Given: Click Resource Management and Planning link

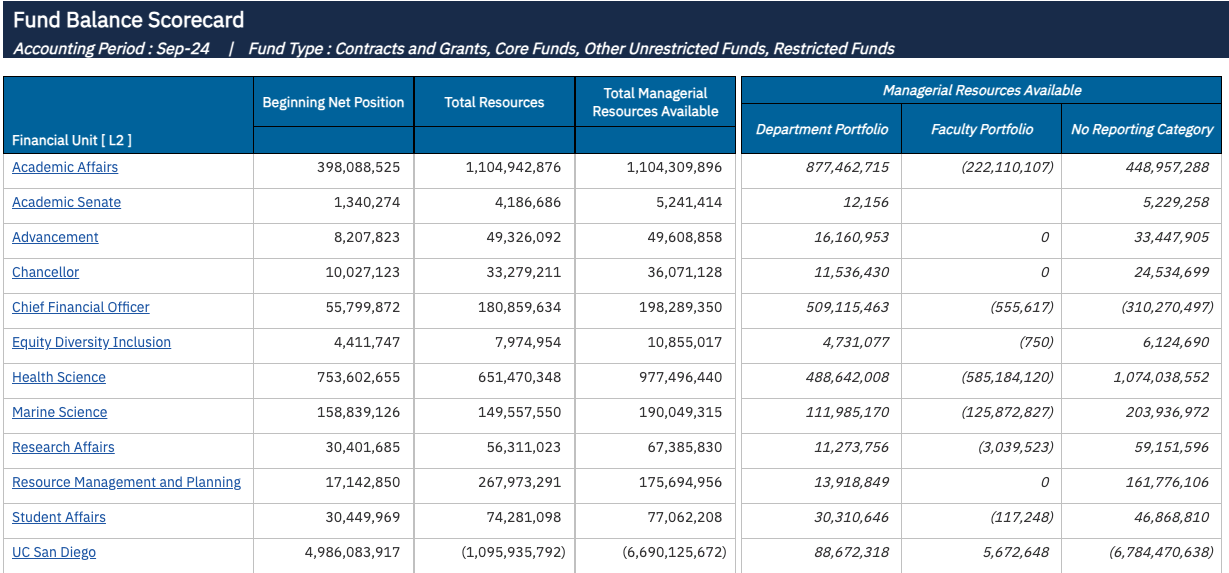Looking at the screenshot, I should click(x=126, y=482).
